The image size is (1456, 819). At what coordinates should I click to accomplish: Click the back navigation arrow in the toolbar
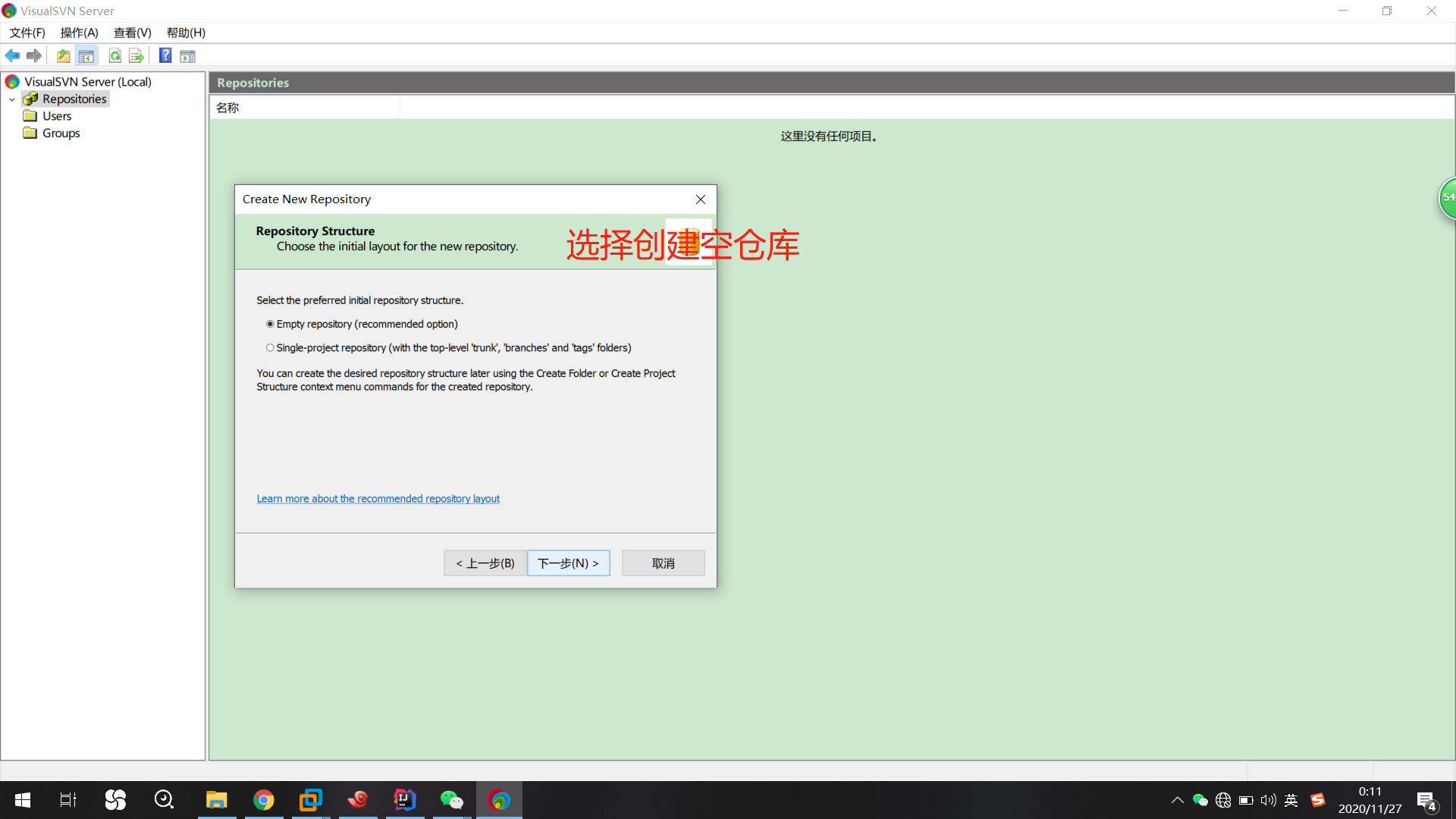[x=12, y=55]
